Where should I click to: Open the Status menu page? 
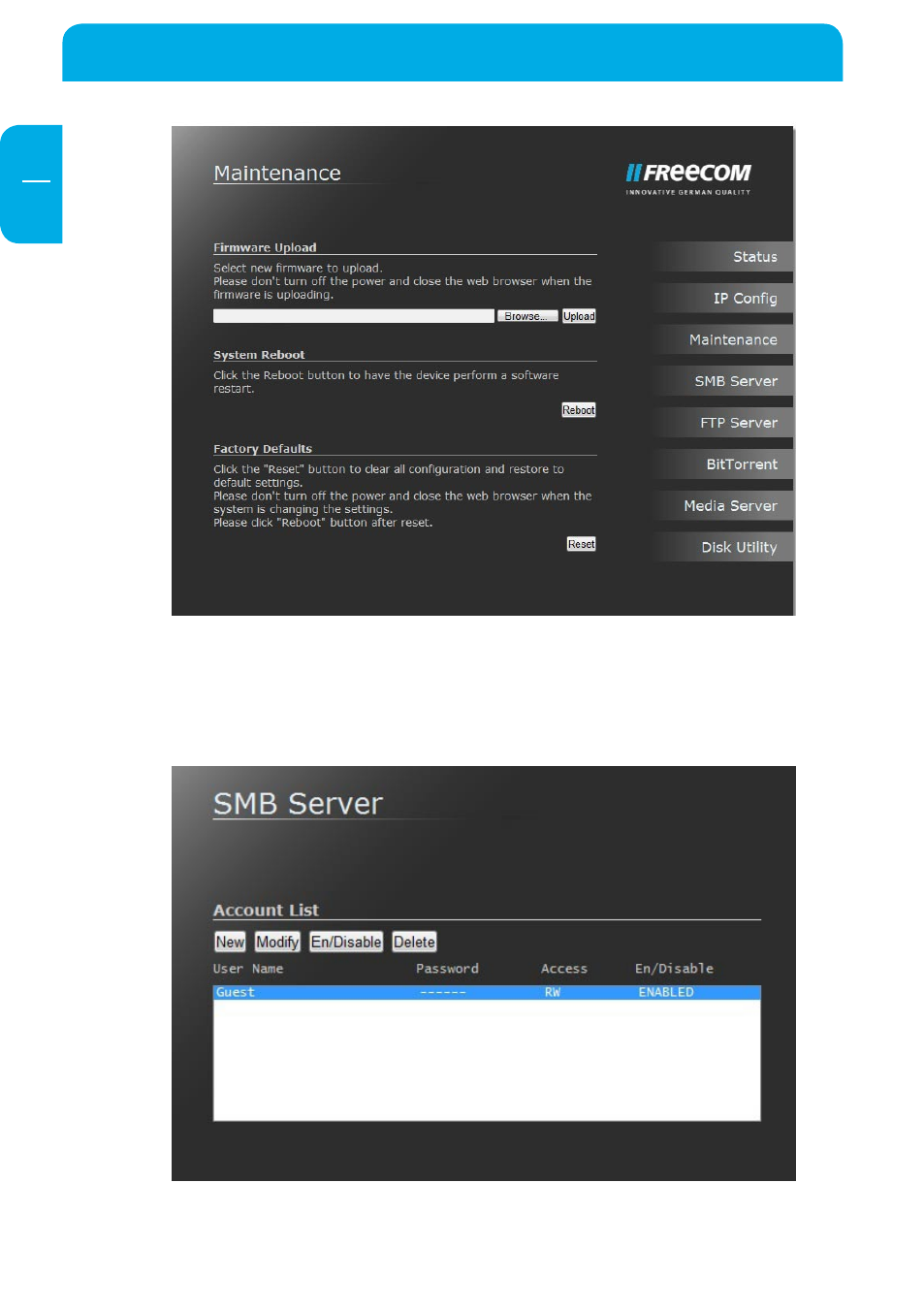[x=724, y=257]
